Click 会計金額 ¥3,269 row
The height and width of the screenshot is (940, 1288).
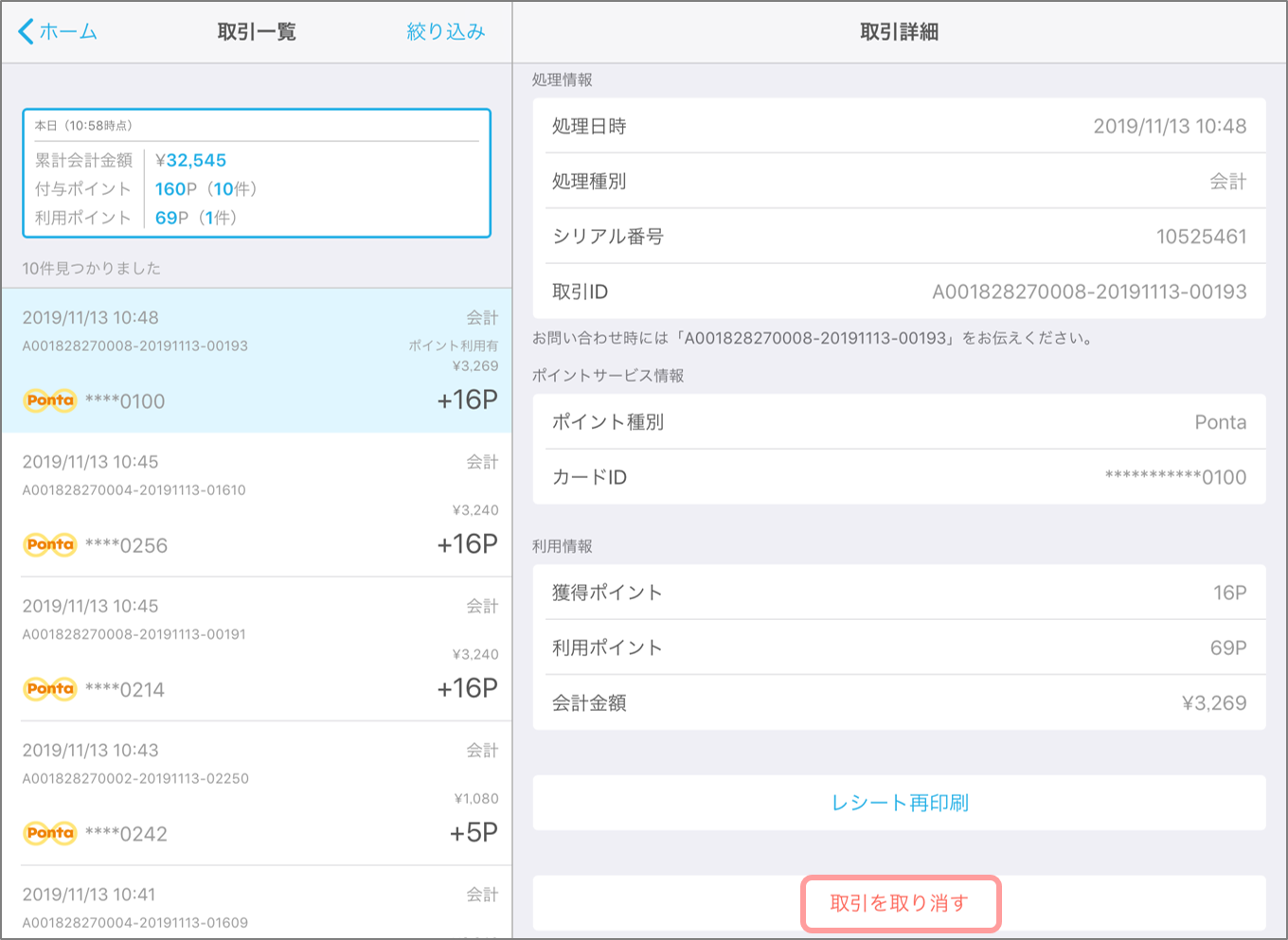(x=899, y=702)
